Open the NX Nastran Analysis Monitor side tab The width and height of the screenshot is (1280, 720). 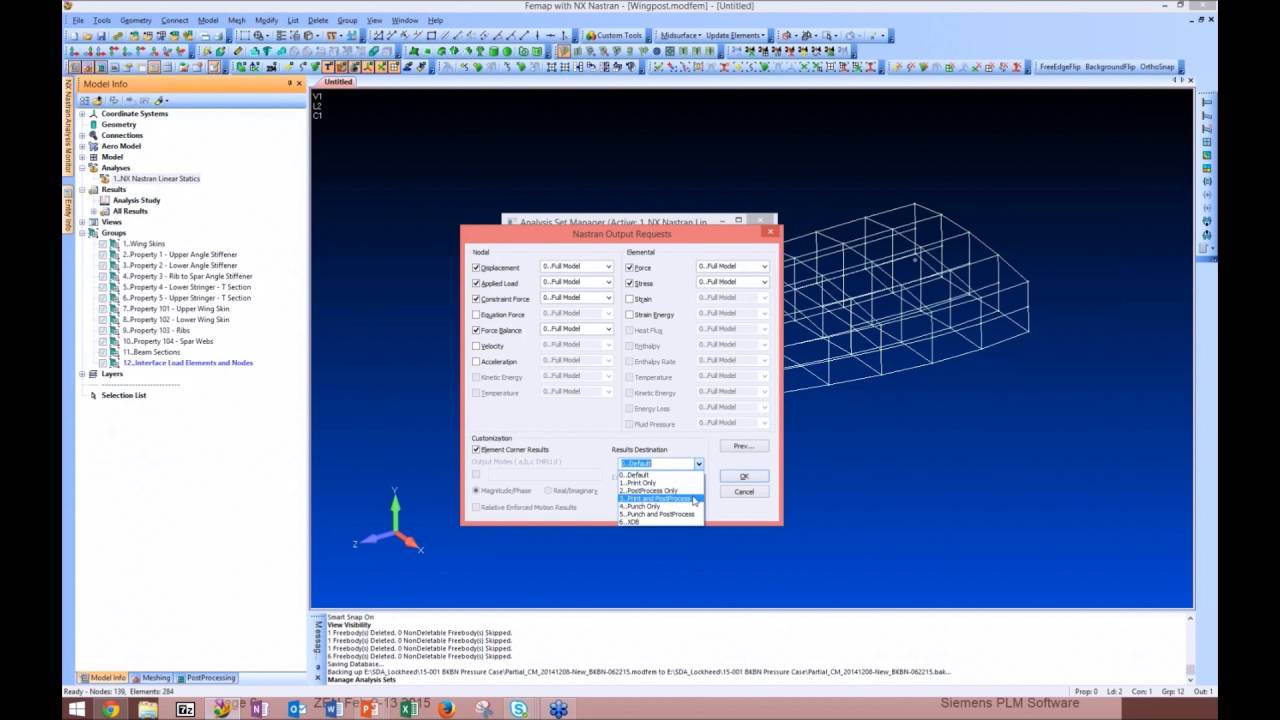[x=68, y=128]
